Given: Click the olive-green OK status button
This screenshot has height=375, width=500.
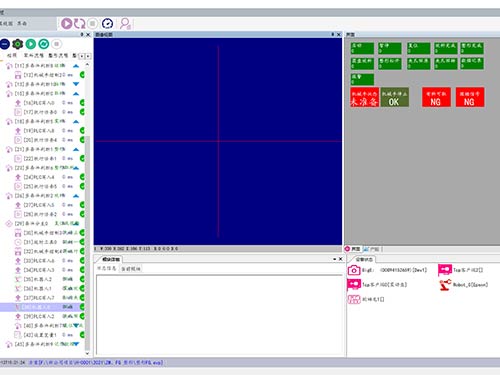Looking at the screenshot, I should 395,97.
